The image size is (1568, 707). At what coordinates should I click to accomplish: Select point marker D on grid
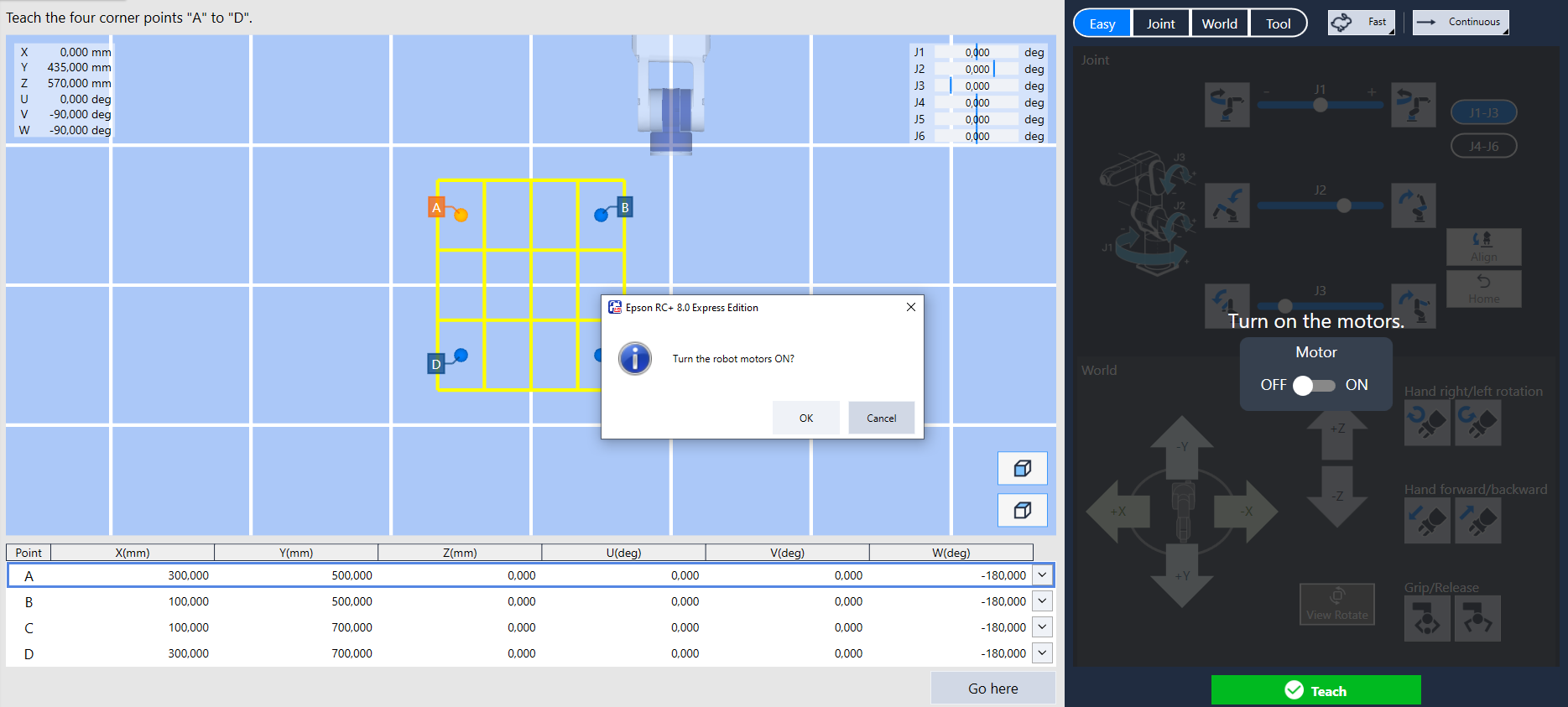click(x=436, y=364)
